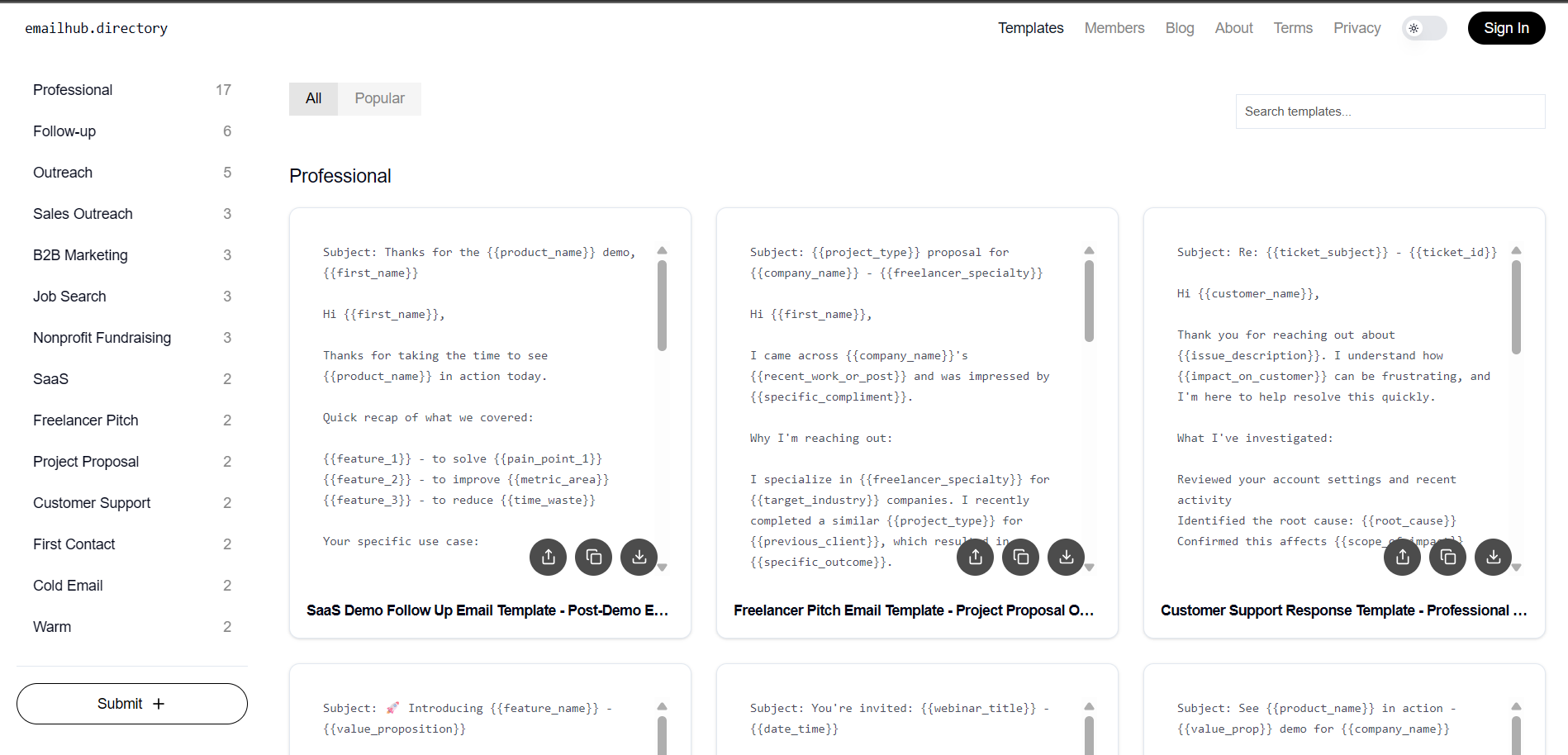Image resolution: width=1568 pixels, height=755 pixels.
Task: Switch to the Popular tab
Action: coord(379,98)
